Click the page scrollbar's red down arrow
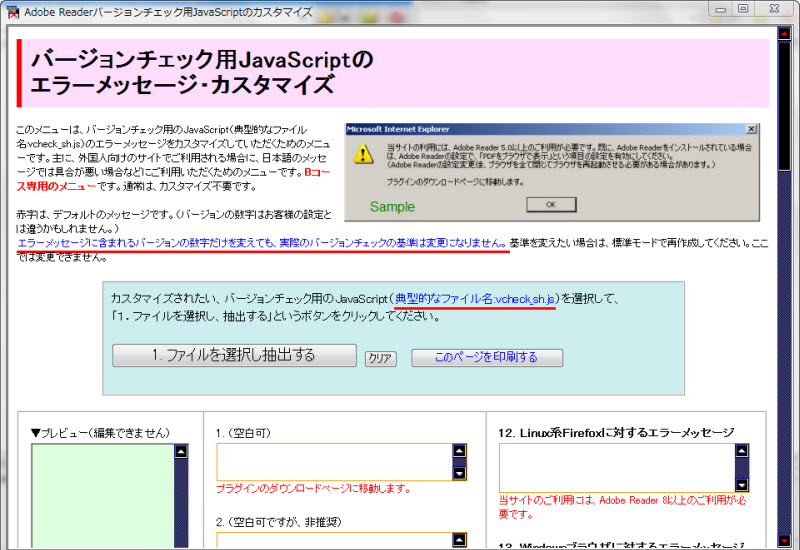This screenshot has width=800, height=550. 784,540
